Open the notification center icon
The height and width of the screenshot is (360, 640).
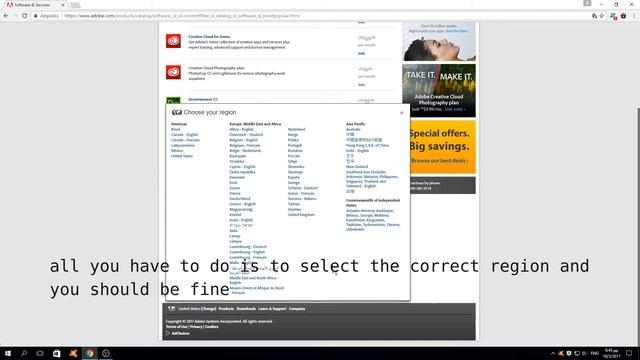[x=629, y=353]
